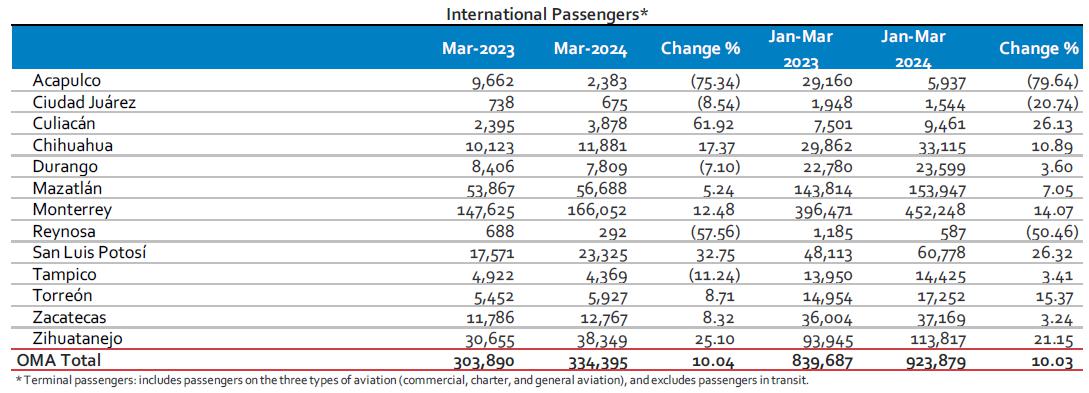Click the International Passengers title
The height and width of the screenshot is (393, 1089).
click(x=547, y=14)
